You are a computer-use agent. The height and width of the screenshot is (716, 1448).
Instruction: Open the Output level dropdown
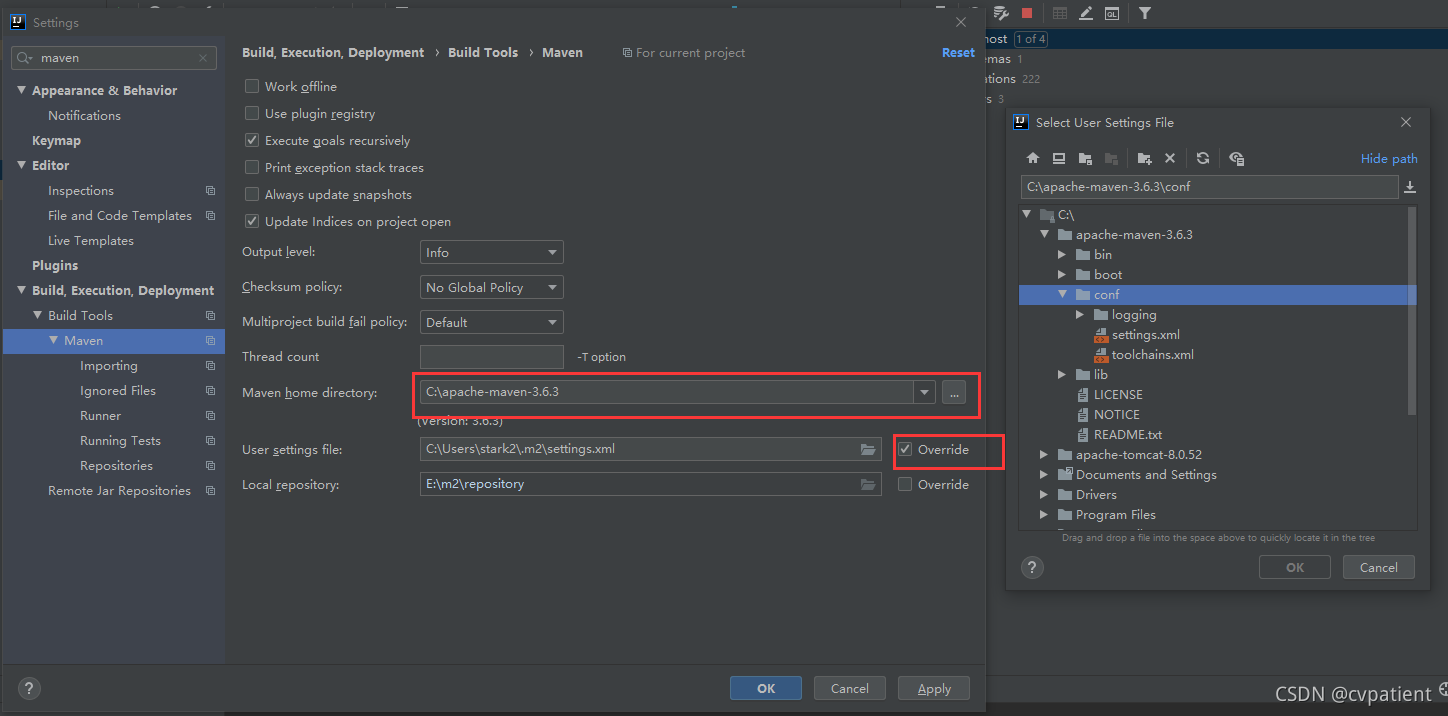[x=491, y=252]
